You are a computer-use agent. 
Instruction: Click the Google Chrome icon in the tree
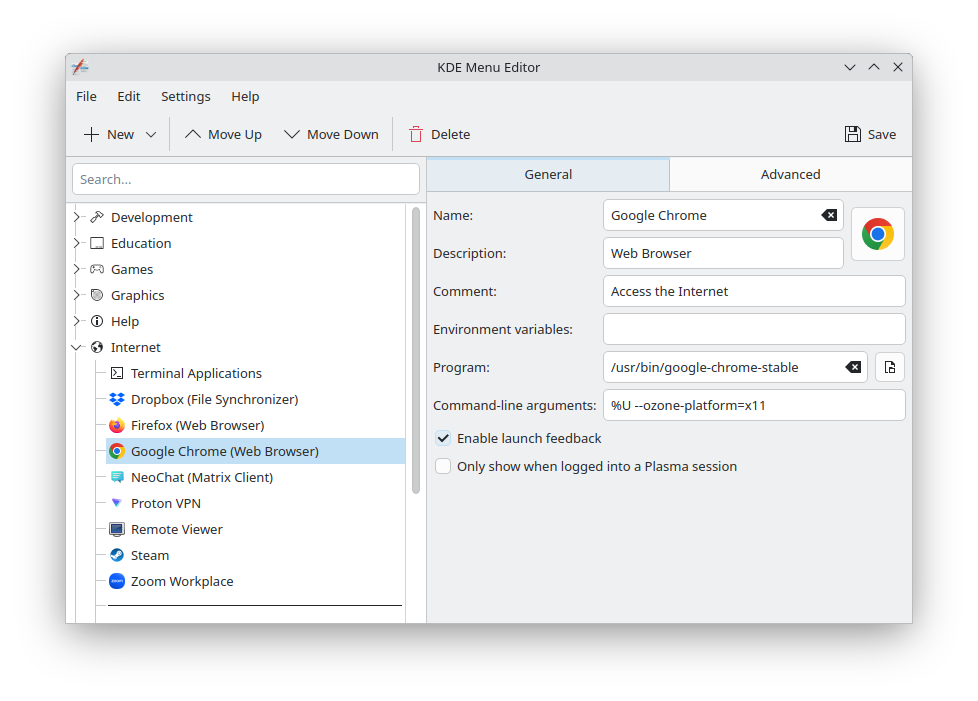pos(117,451)
